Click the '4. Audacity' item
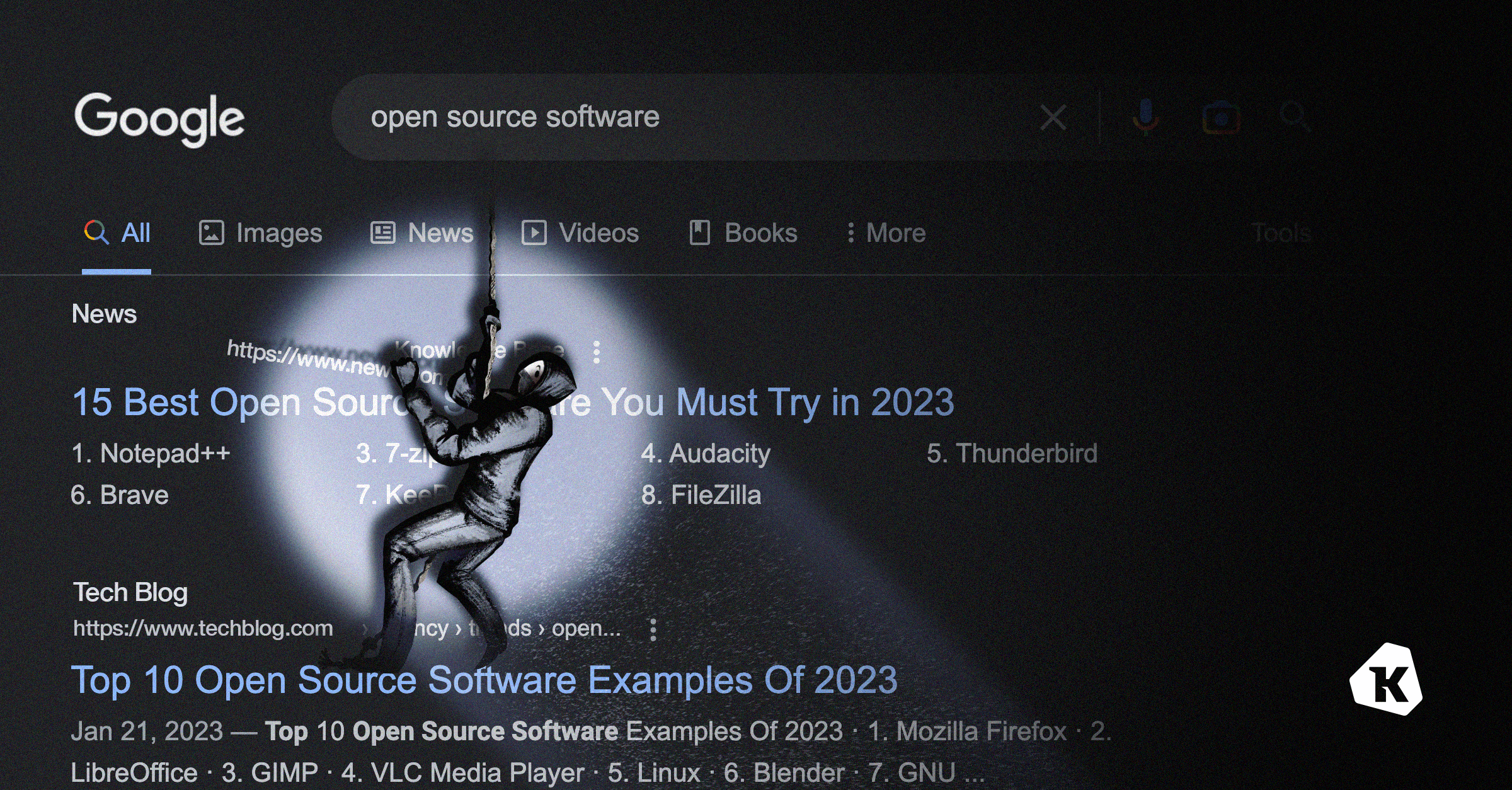This screenshot has width=1512, height=790. 706,454
